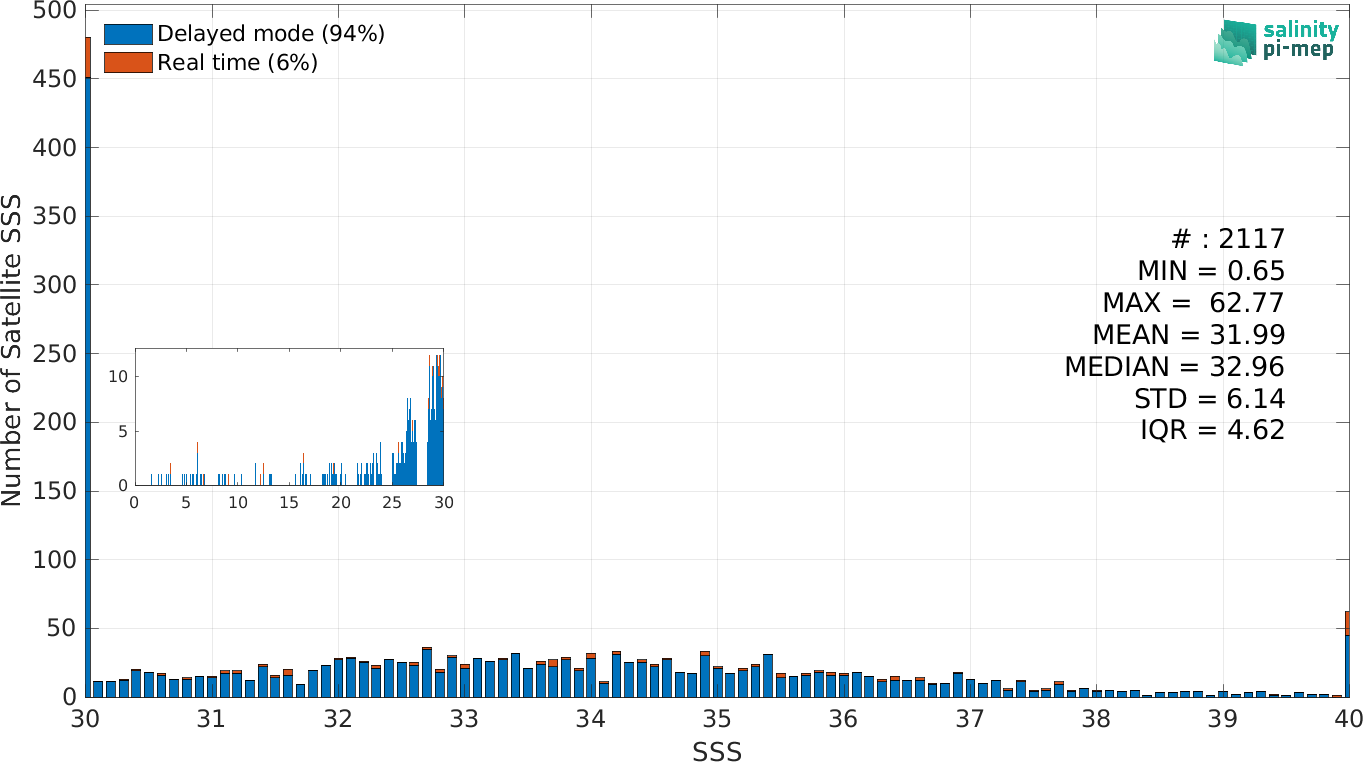Click the histogram bar at SSS 40

(x=1347, y=654)
